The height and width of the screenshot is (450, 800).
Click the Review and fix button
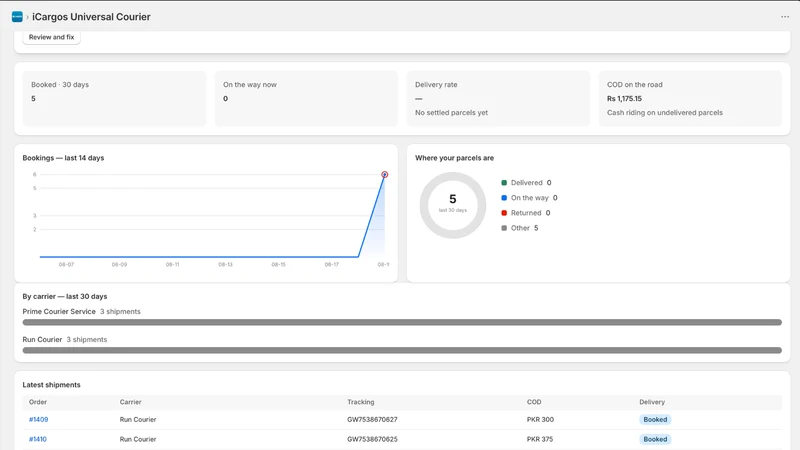tap(52, 37)
